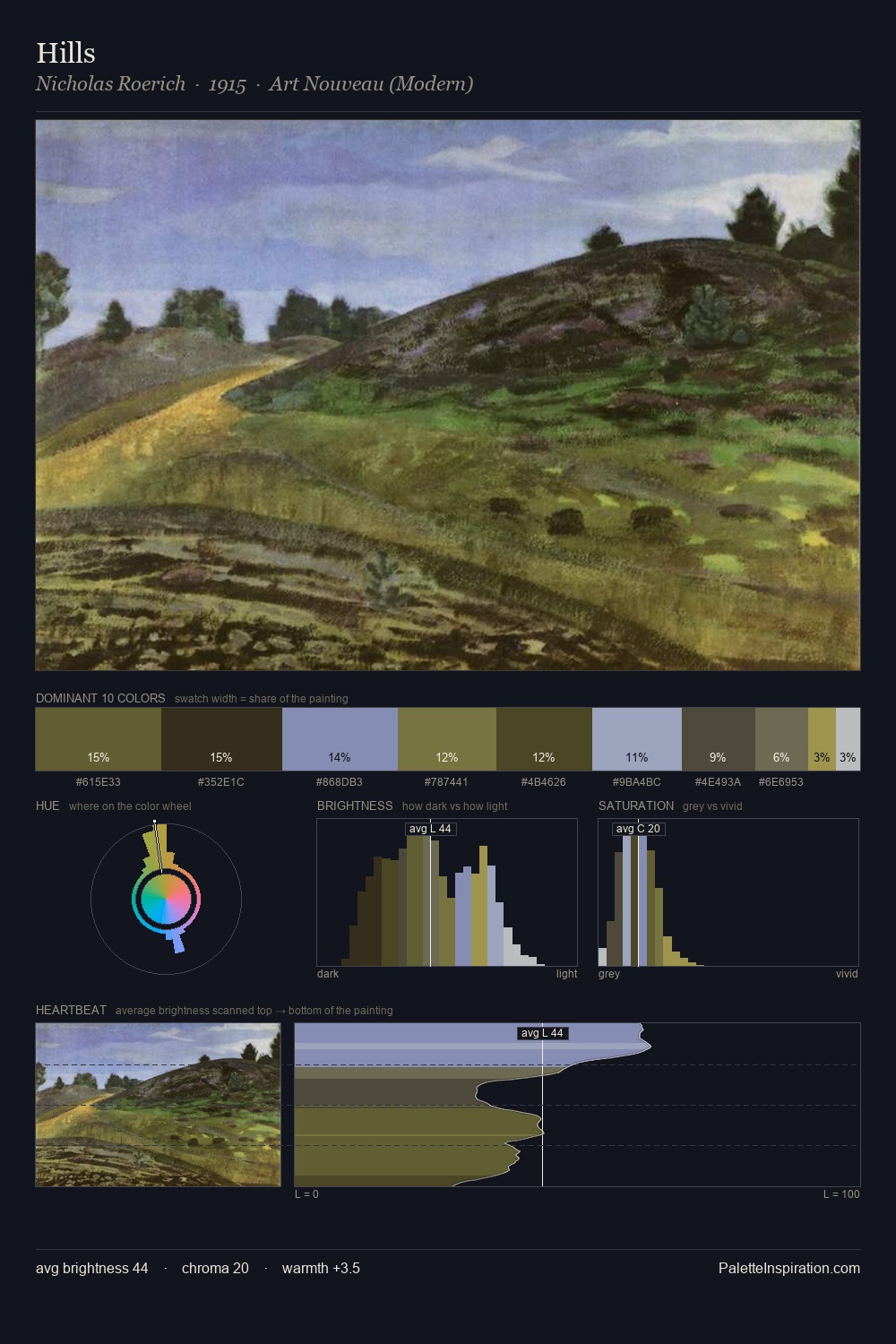The image size is (896, 1344).
Task: Click the '#787441' hex code label
Action: point(447,781)
